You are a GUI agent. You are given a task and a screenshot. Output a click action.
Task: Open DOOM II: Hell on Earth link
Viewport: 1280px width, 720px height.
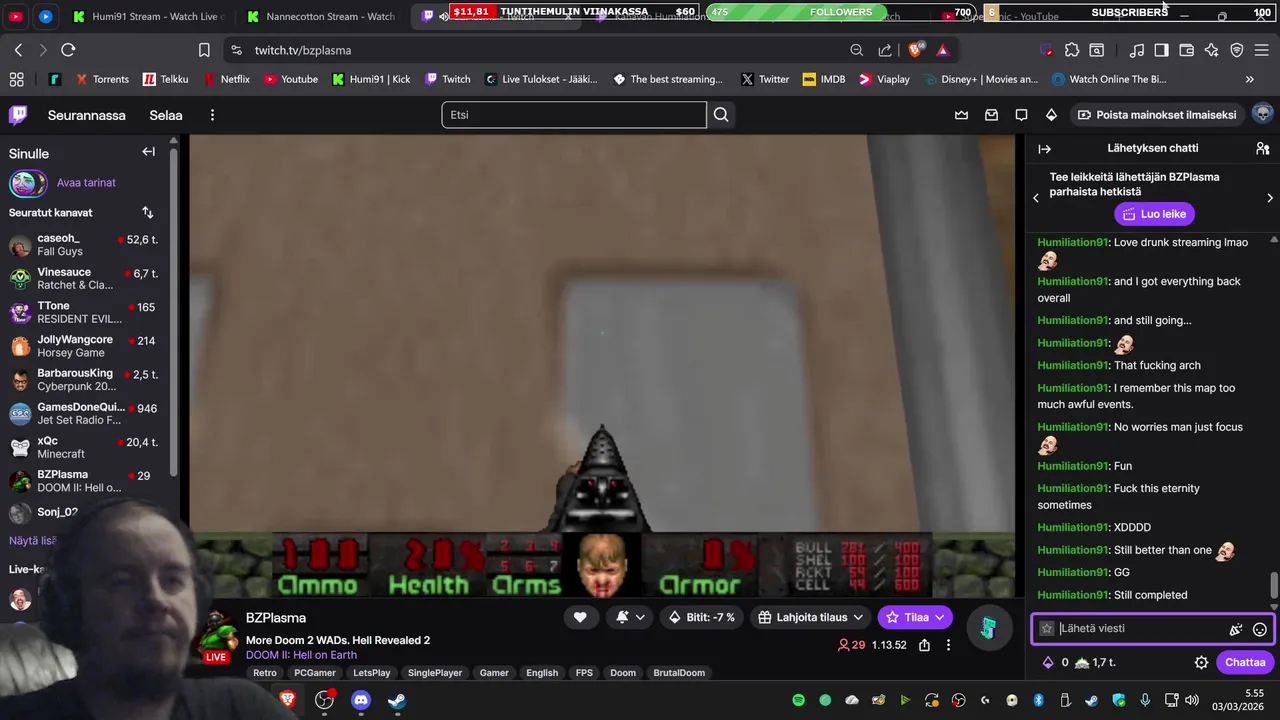pyautogui.click(x=301, y=655)
